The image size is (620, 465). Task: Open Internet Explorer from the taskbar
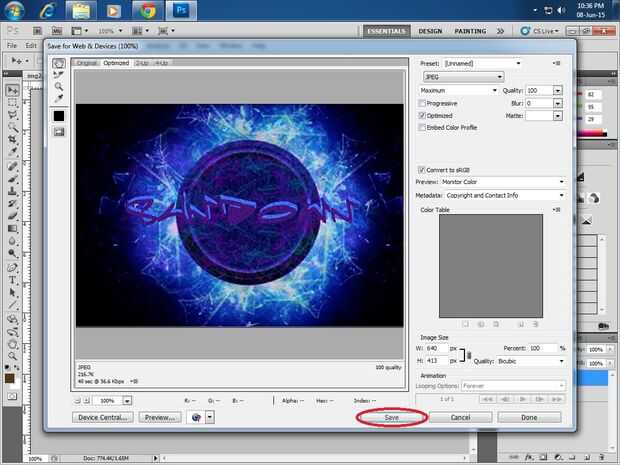47,11
